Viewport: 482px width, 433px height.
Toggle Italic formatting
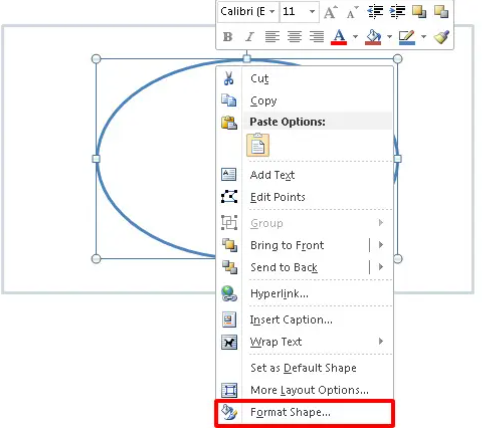click(x=249, y=37)
